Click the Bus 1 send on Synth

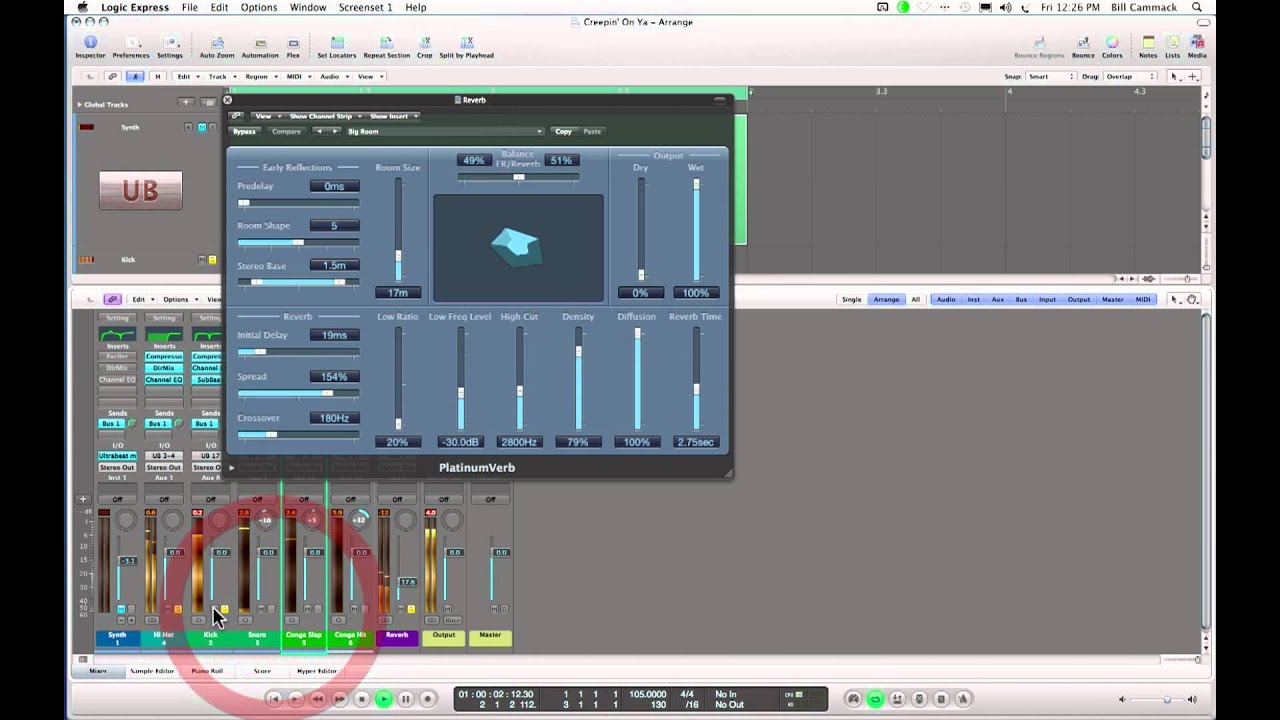click(x=110, y=424)
